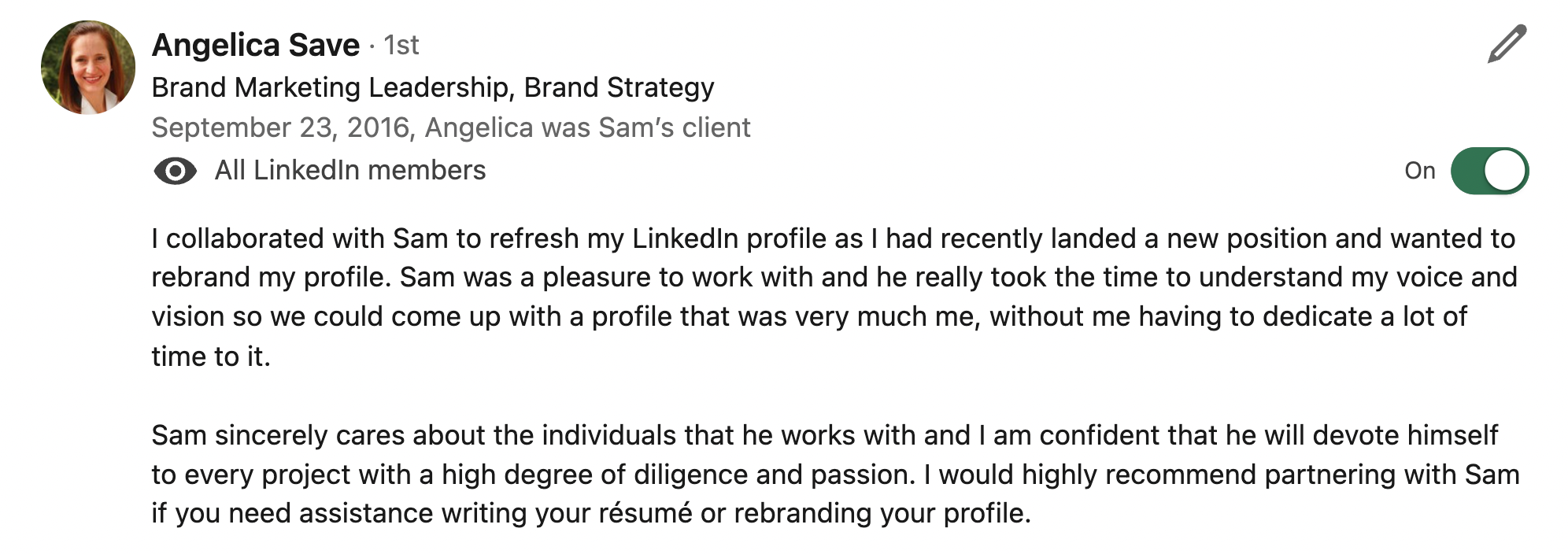Click the On label beside the switch
Screen dimensions: 1568x554
coord(1420,171)
